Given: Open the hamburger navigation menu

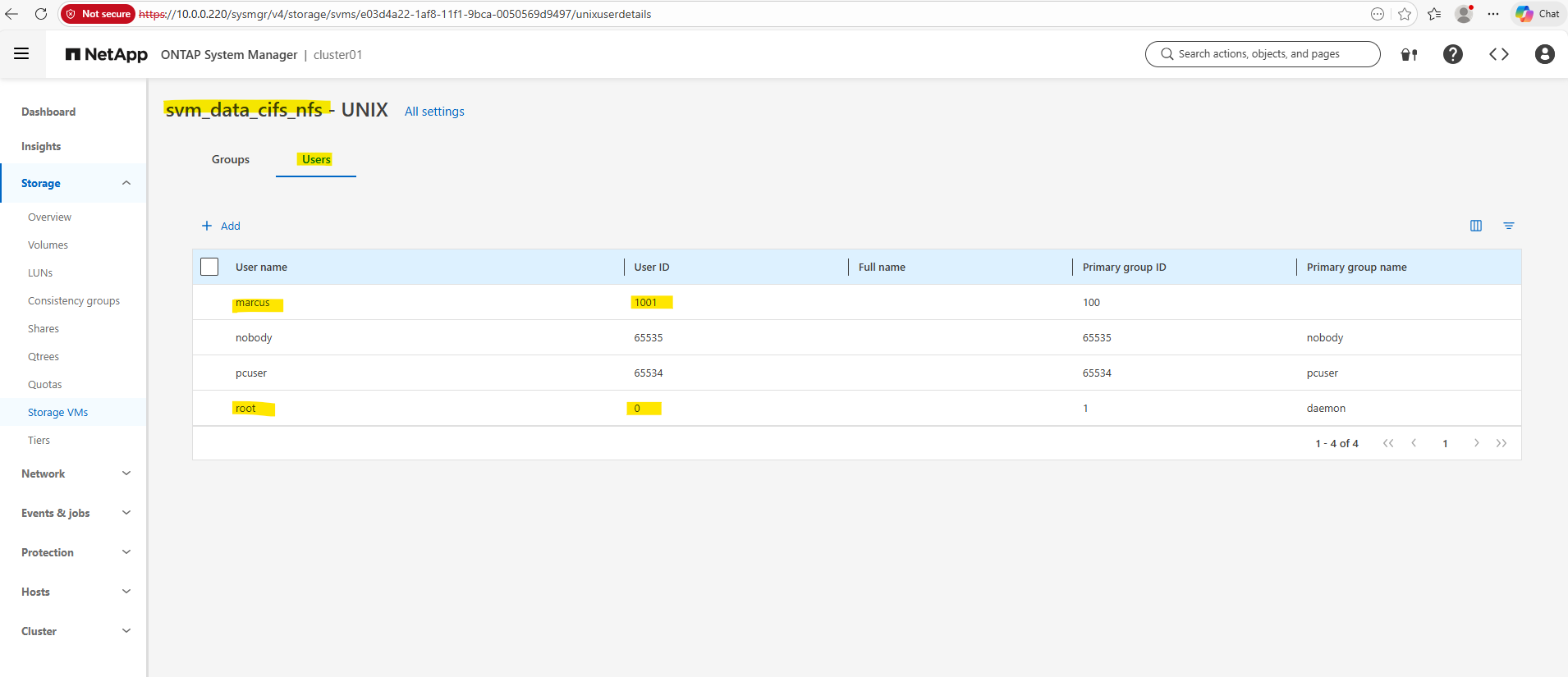Looking at the screenshot, I should click(x=21, y=54).
